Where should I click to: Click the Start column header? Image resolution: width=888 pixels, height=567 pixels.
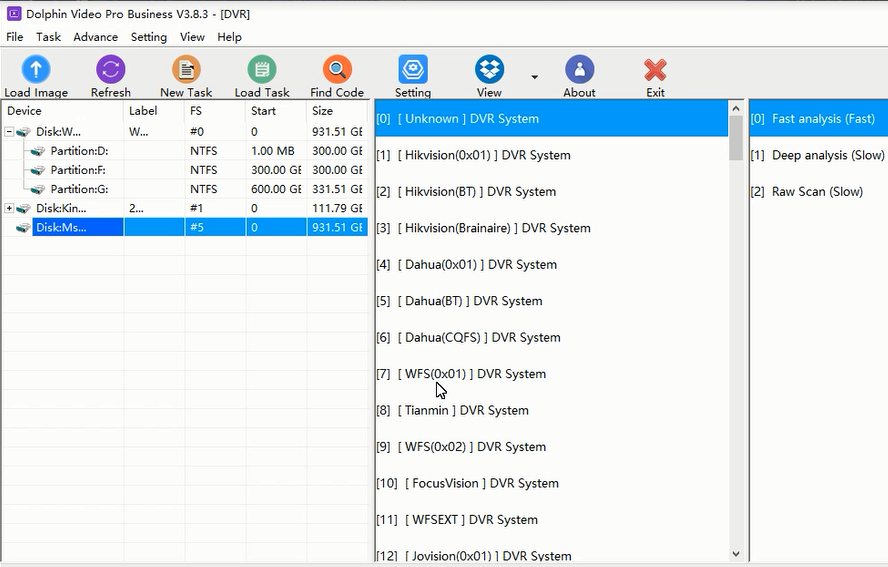coord(276,111)
